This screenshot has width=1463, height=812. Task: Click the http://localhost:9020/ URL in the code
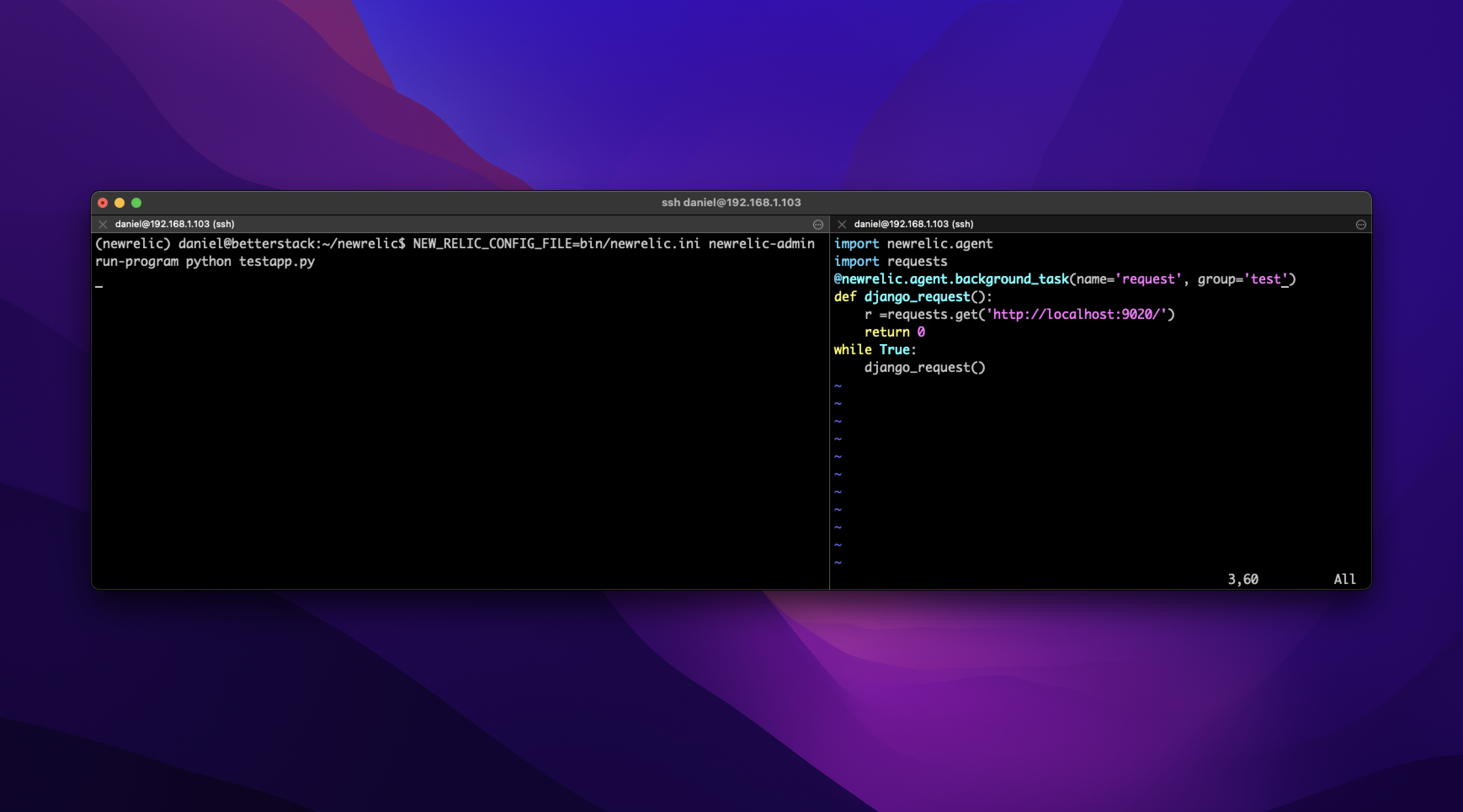(1079, 314)
